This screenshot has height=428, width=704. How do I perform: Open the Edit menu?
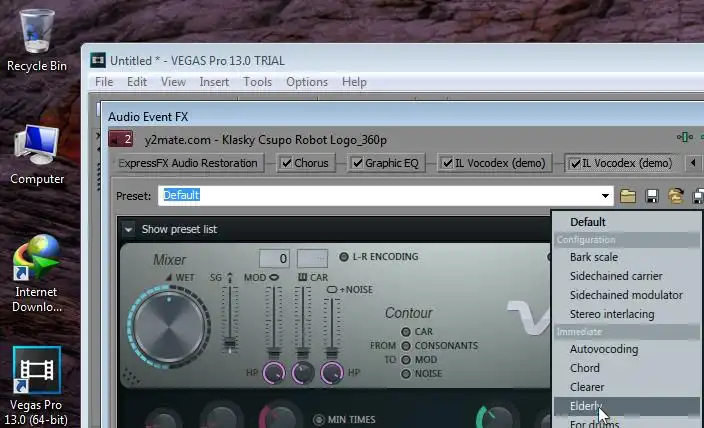[x=137, y=82]
